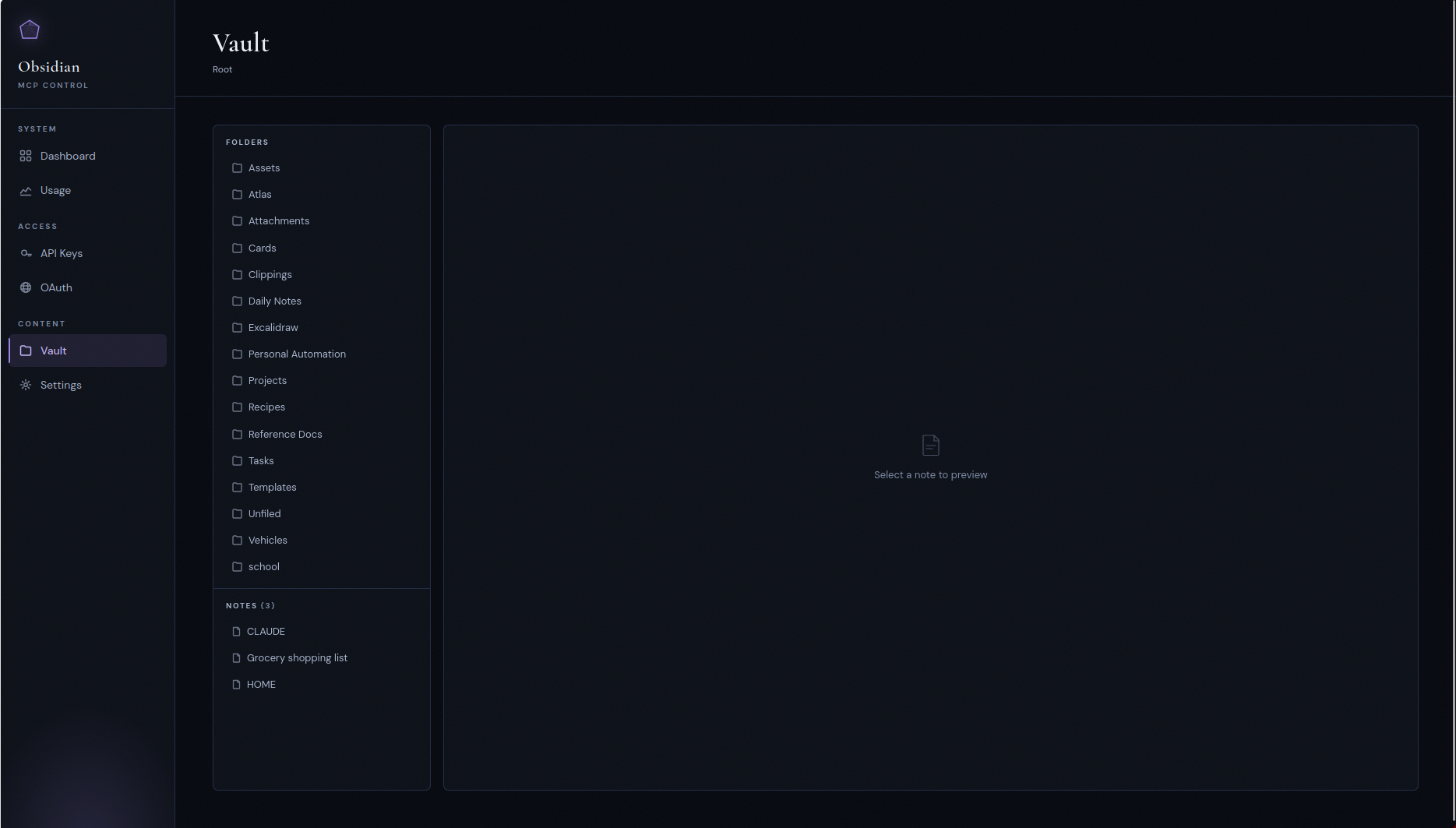Open the OAuth section
Image resolution: width=1456 pixels, height=828 pixels.
[x=88, y=287]
